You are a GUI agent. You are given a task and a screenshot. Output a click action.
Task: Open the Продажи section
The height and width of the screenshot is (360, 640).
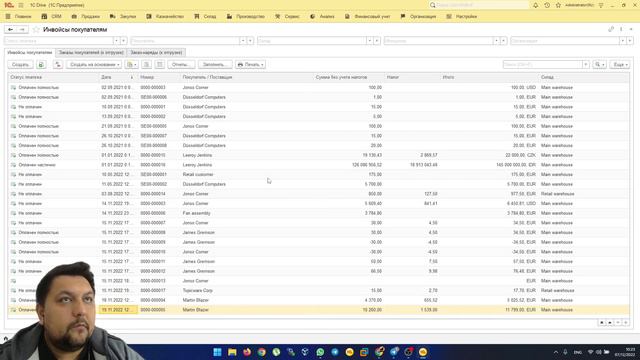(x=86, y=16)
